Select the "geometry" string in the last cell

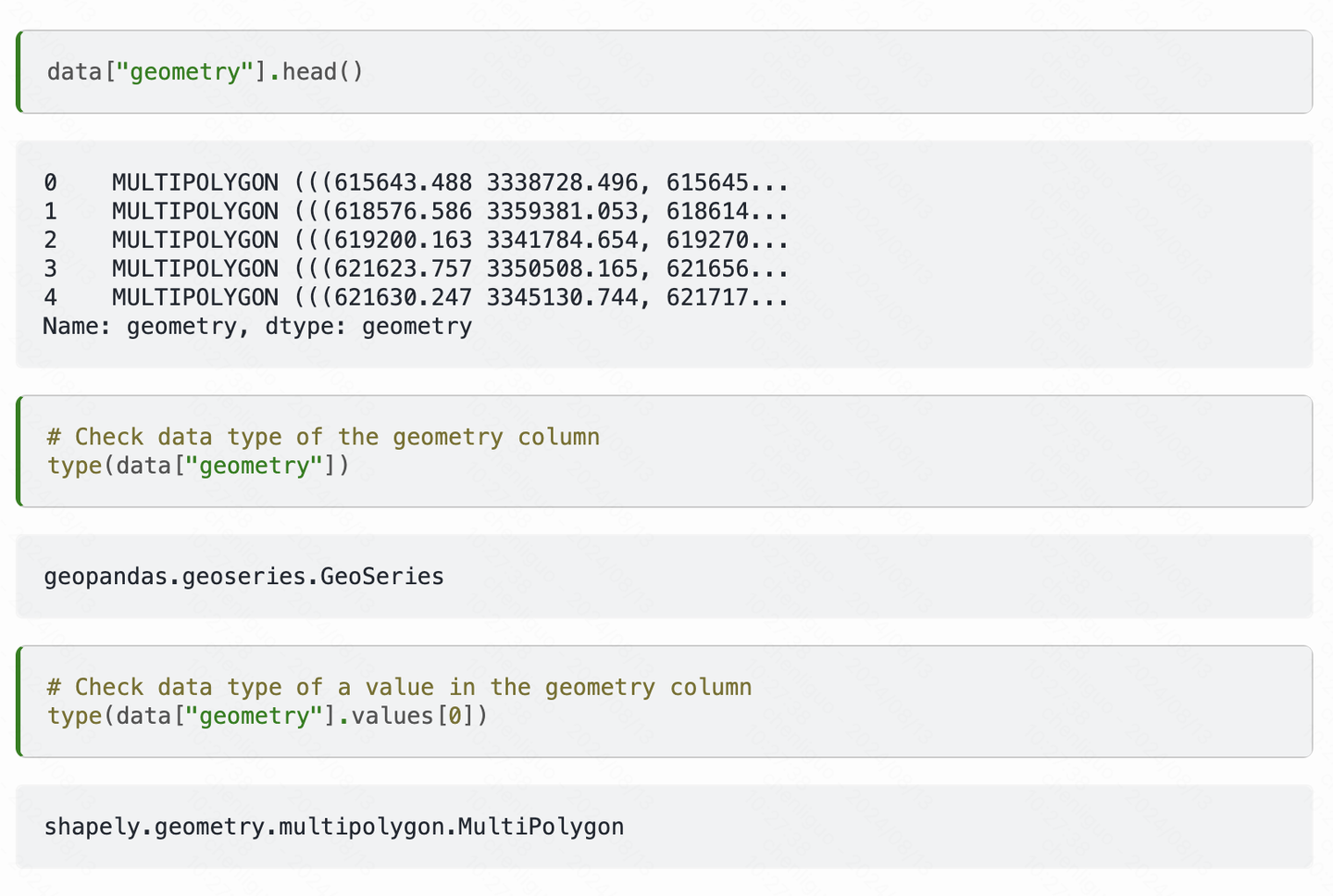[x=254, y=716]
